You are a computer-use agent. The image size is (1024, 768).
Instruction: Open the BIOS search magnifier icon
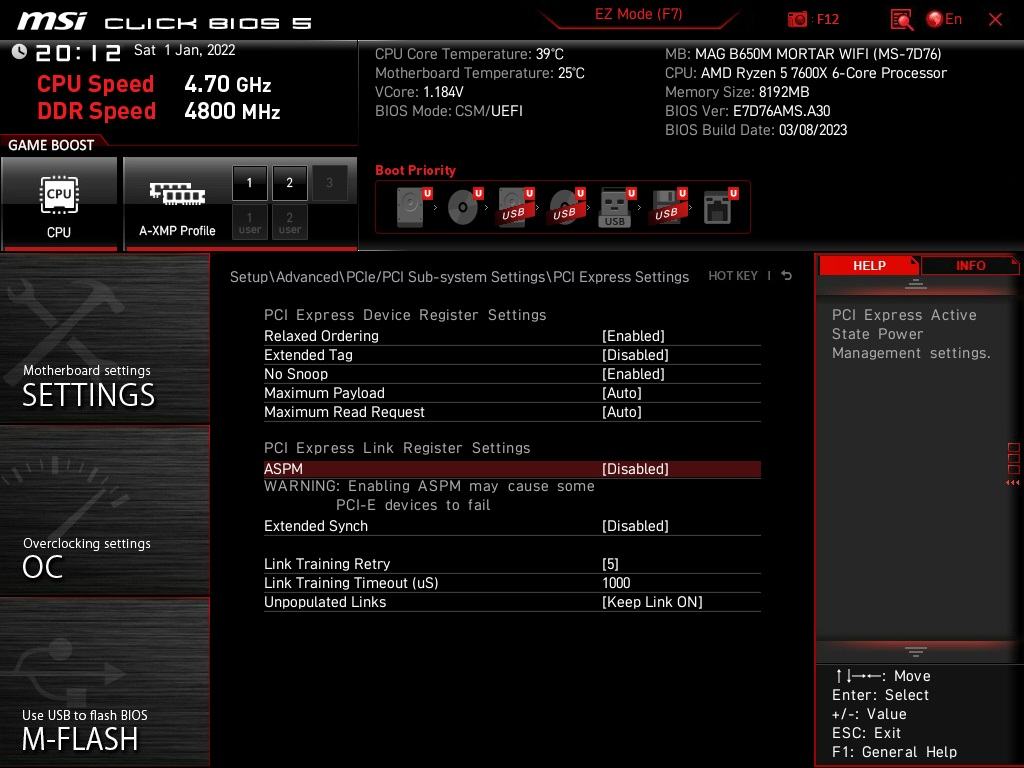click(x=901, y=20)
